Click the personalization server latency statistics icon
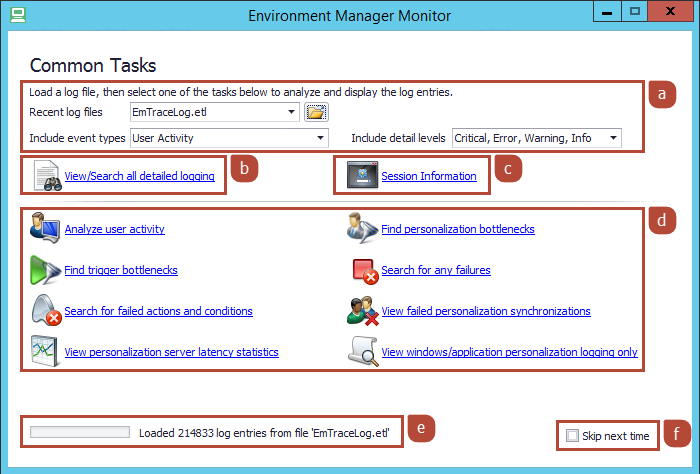The image size is (700, 474). [x=45, y=352]
